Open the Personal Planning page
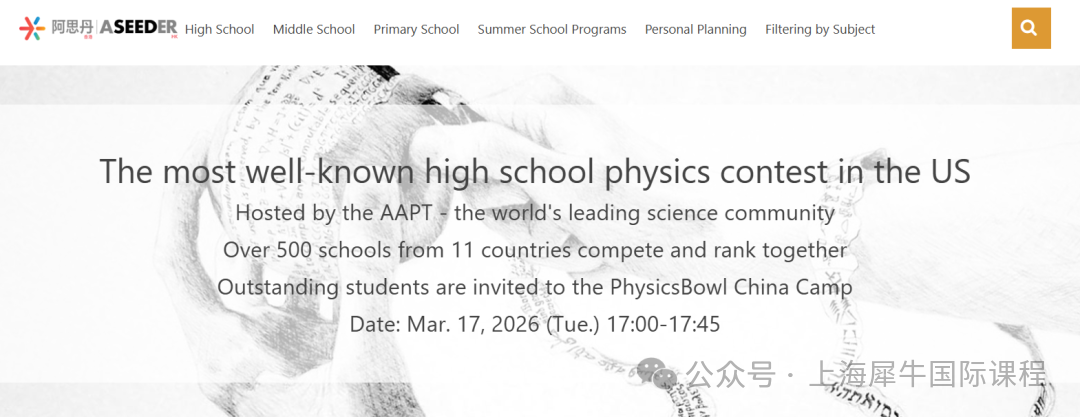This screenshot has width=1080, height=417. 696,30
